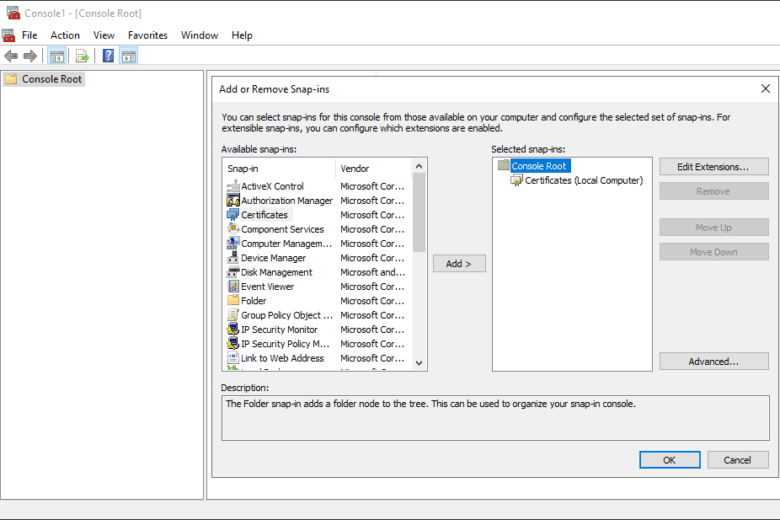Select the ActiveX Control row text
The width and height of the screenshot is (780, 520).
tap(272, 186)
